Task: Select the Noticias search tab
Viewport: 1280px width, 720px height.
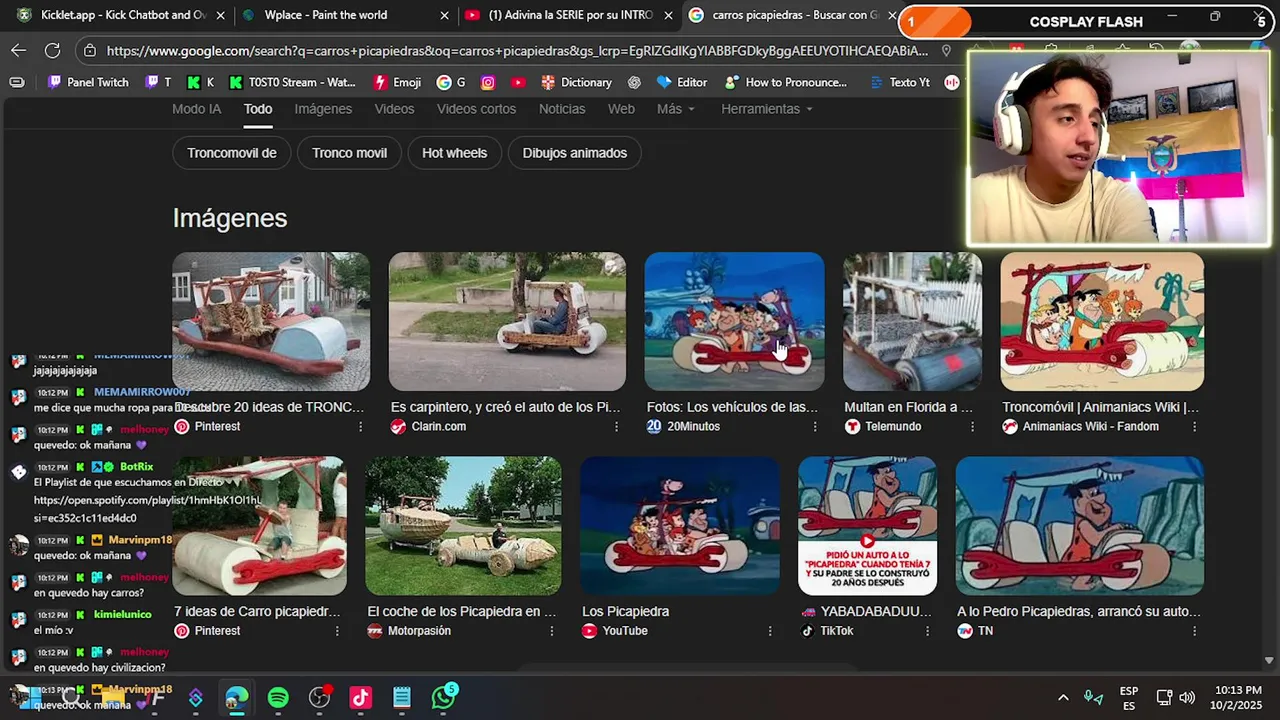Action: pyautogui.click(x=562, y=109)
